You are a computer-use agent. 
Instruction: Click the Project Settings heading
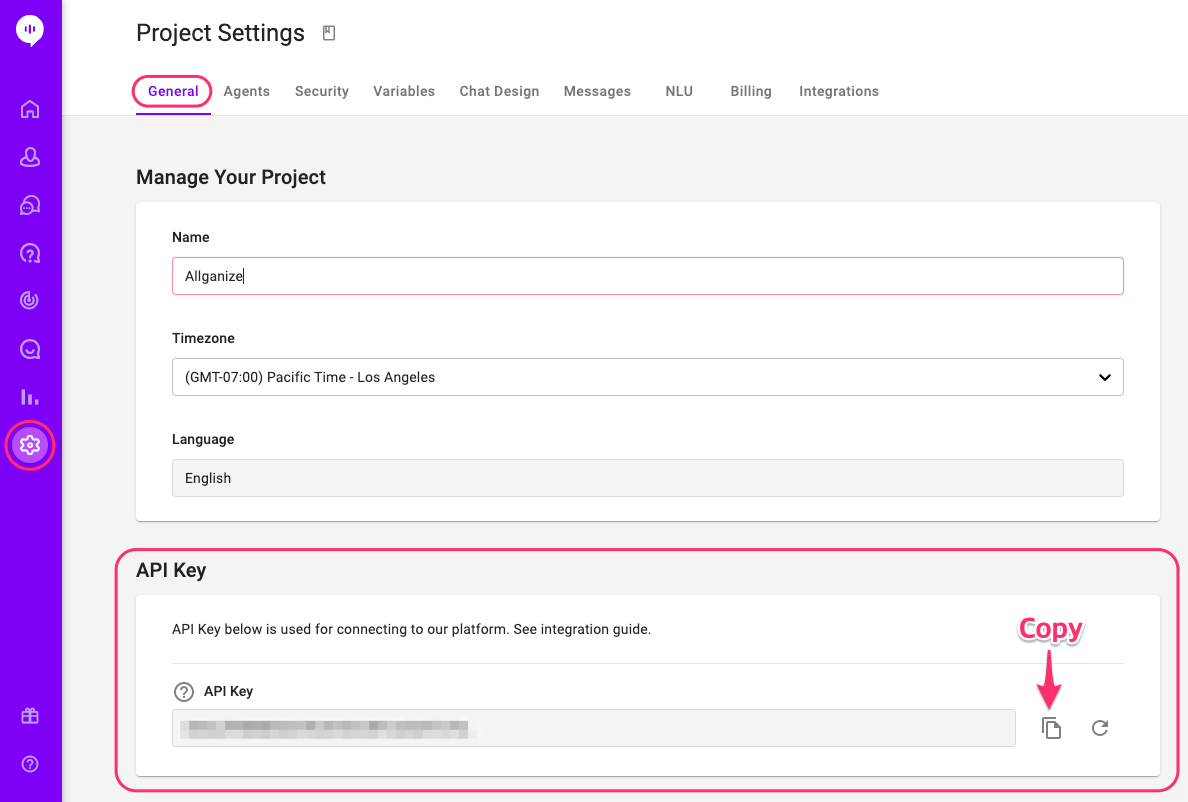(x=220, y=33)
